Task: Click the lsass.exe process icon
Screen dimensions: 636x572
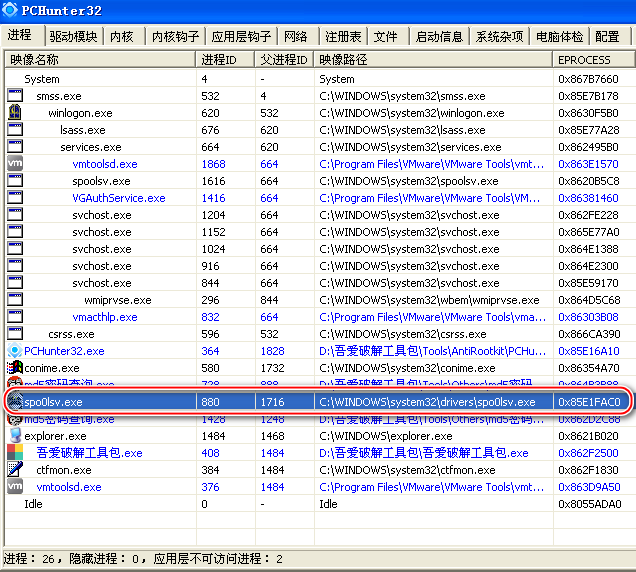Action: tap(15, 130)
